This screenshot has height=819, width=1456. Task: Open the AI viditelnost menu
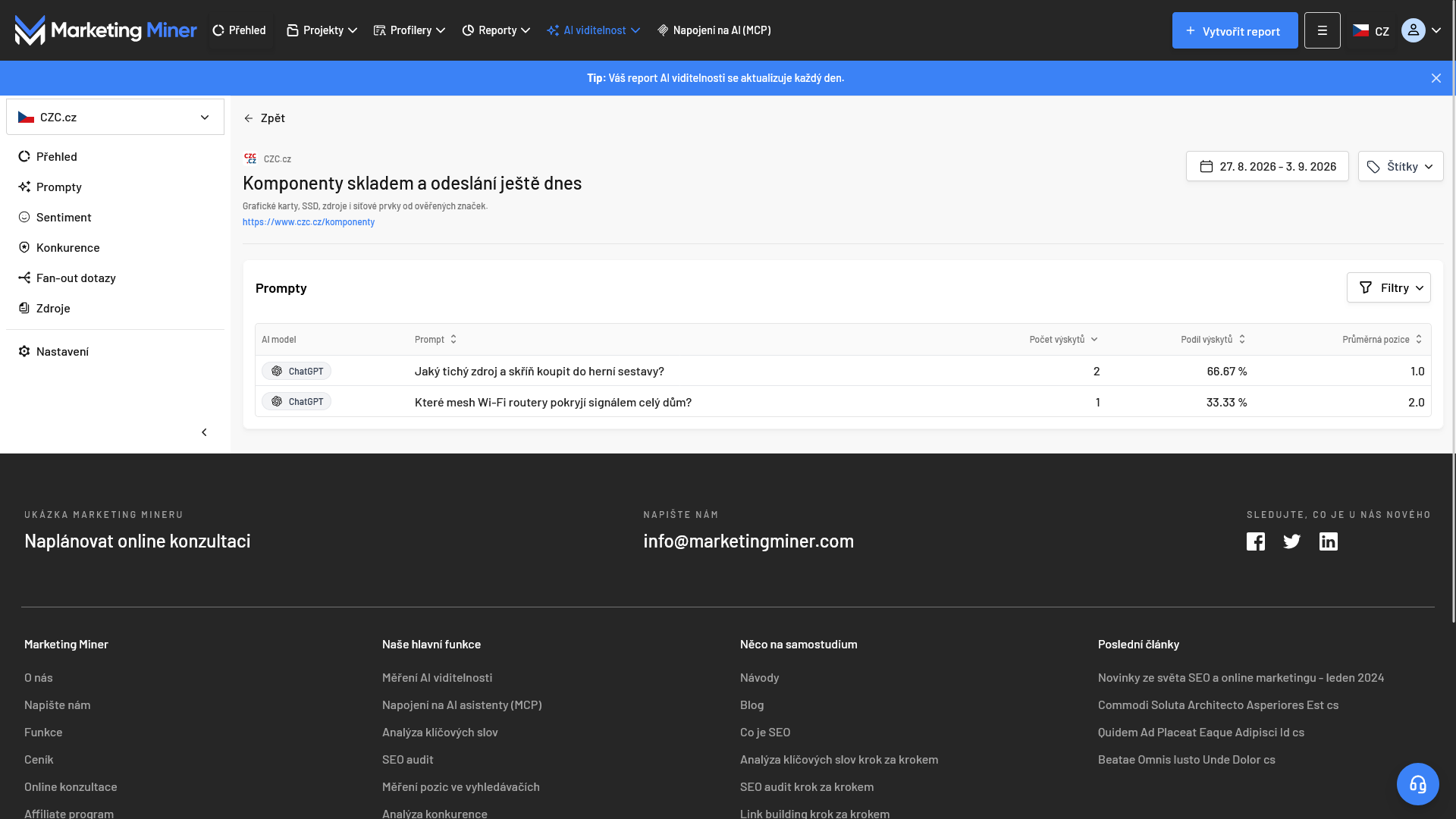coord(594,30)
